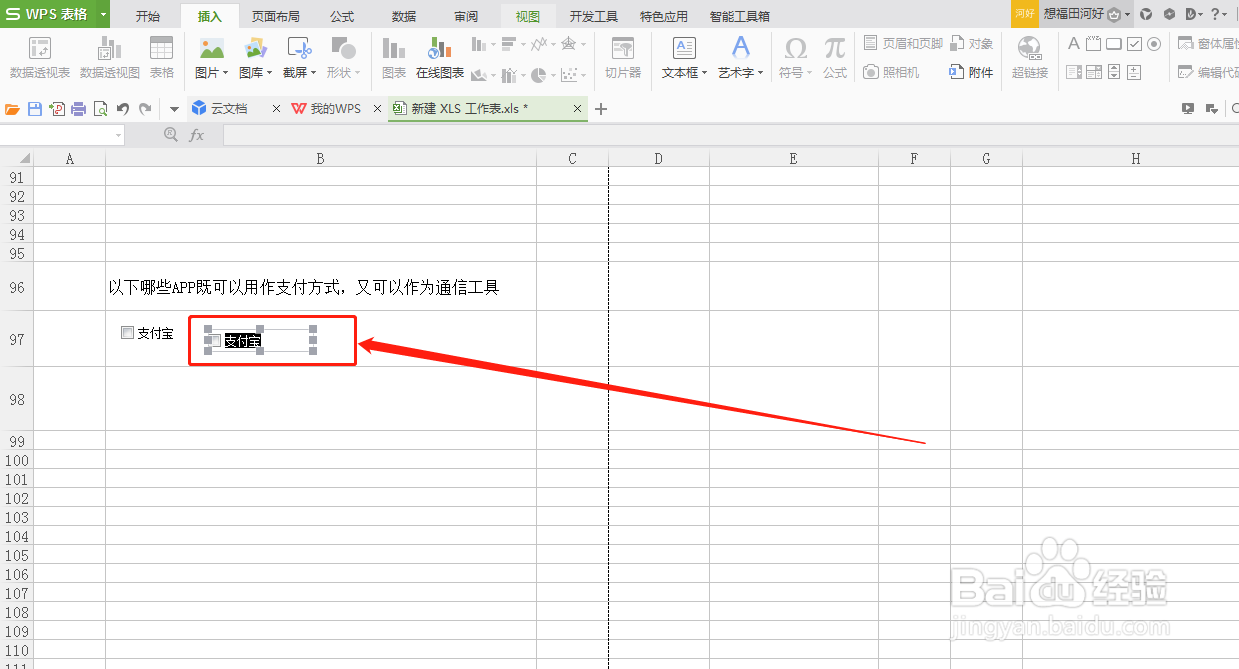Expand the quick access toolbar customize arrow

[174, 109]
